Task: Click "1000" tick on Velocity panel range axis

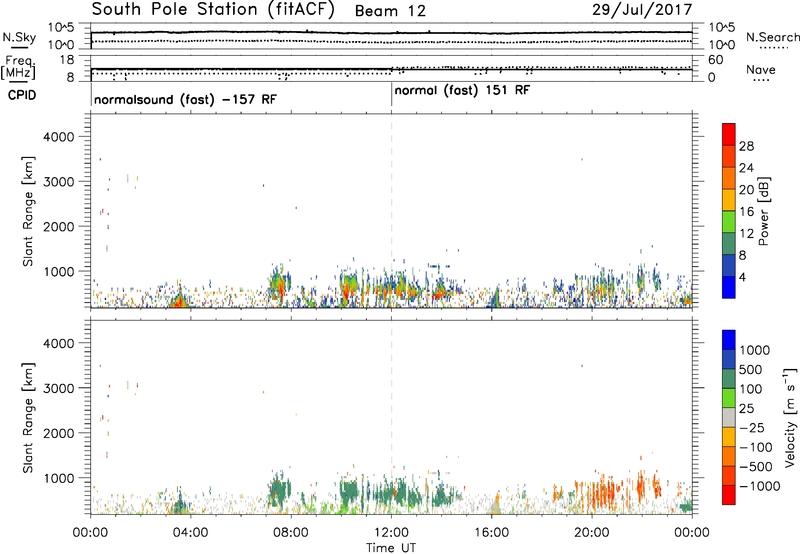Action: 58,478
